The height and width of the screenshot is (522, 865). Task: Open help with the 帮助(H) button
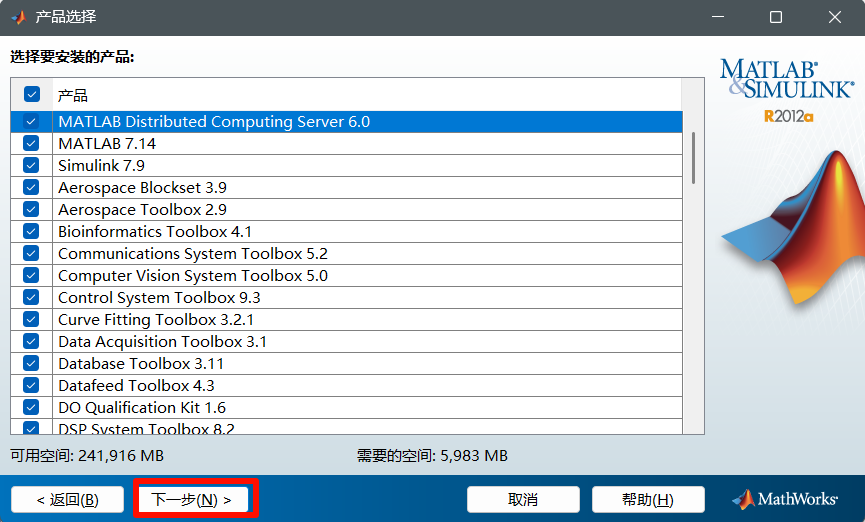(x=648, y=500)
